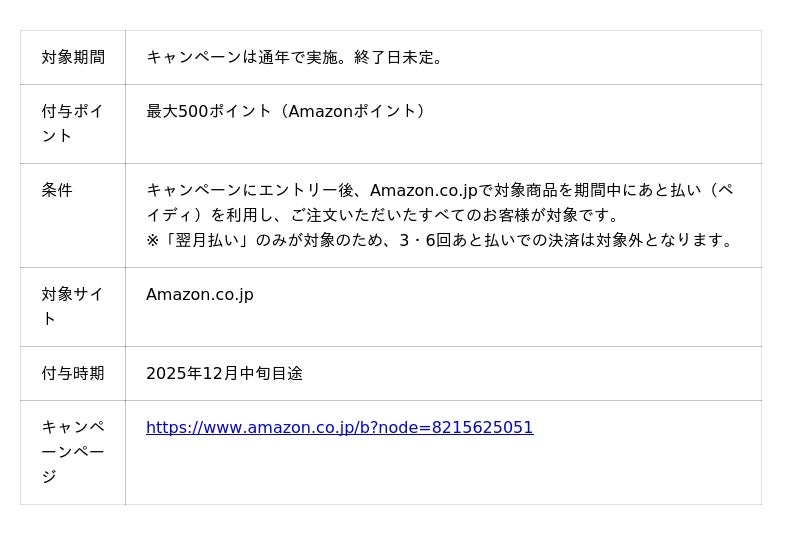Screen dimensions: 800x535
Task: Click the 最大500ポイント text
Action: pos(208,111)
